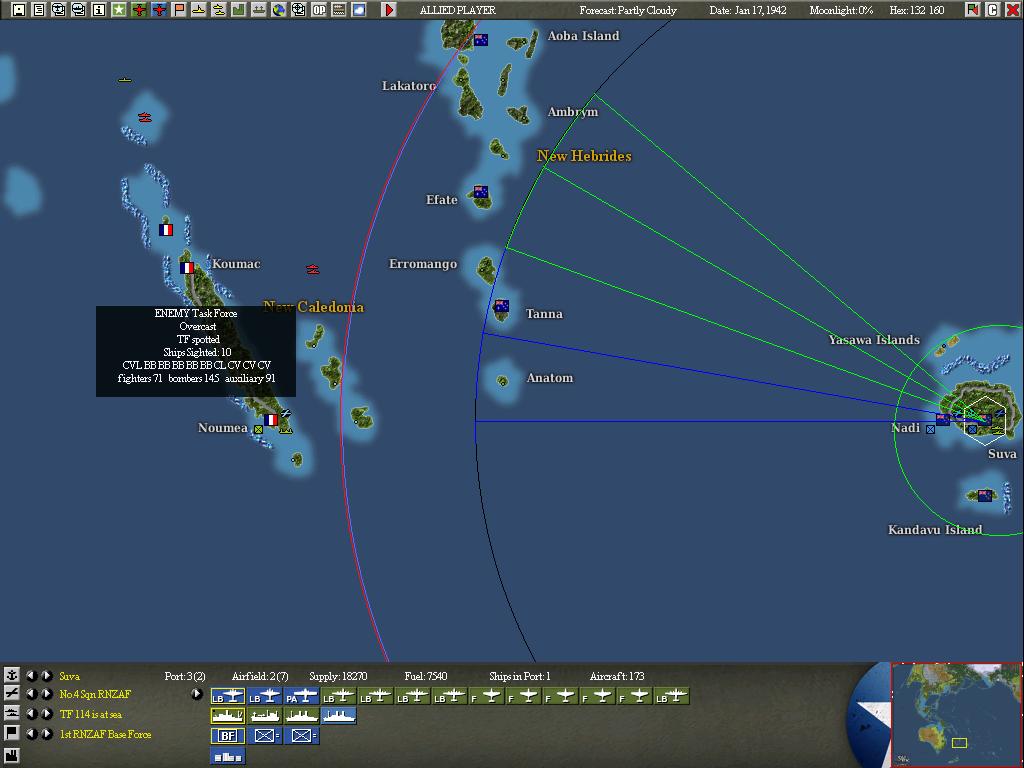This screenshot has width=1024, height=768.
Task: Click the airplane icon beside No.4 Sqn RNZAF
Action: click(11, 694)
